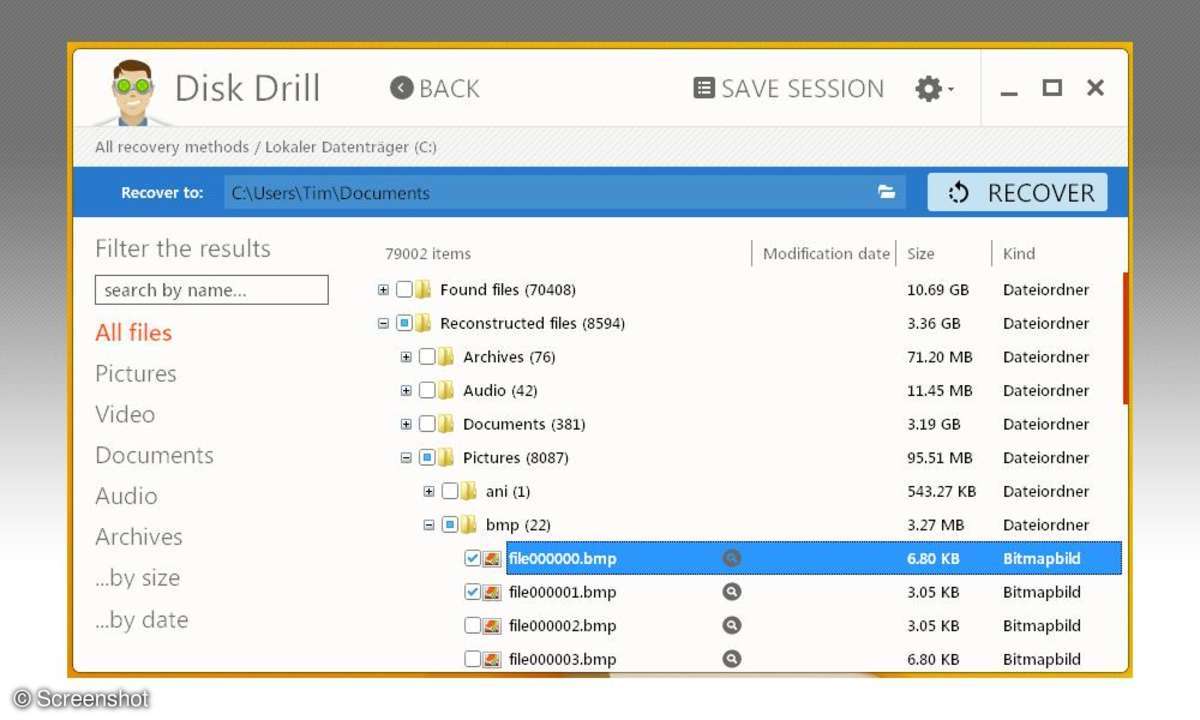Click the search by name field
The width and height of the screenshot is (1200, 720).
pos(212,290)
